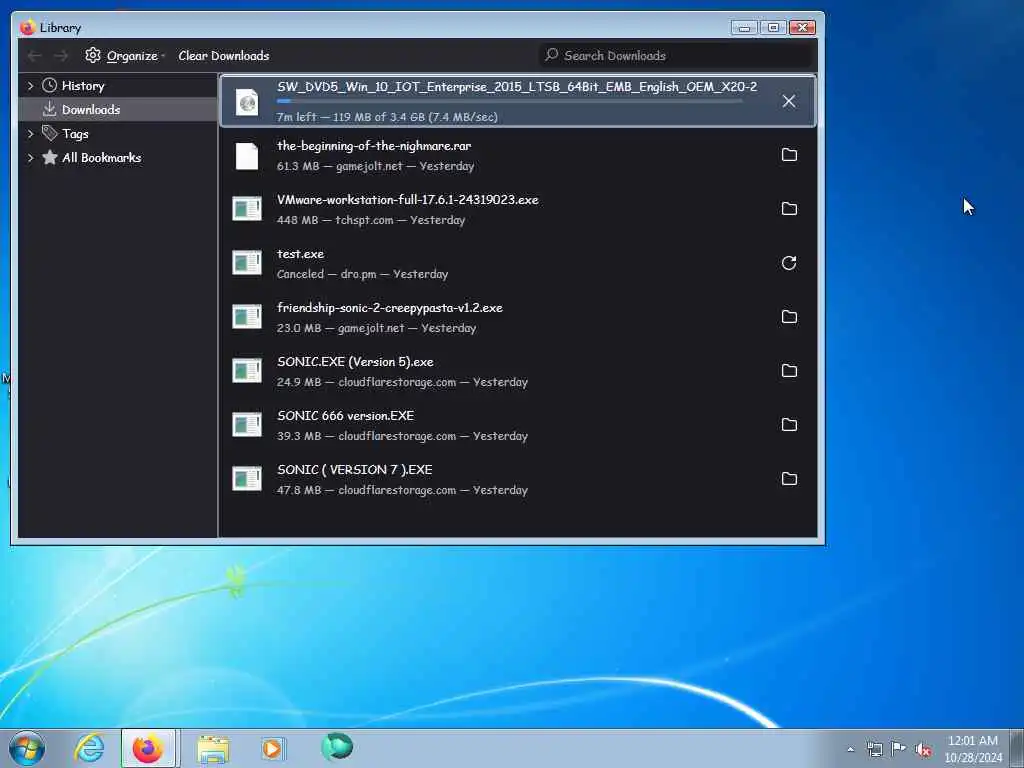
Task: Click the exe icon of VMware-workstation-full
Action: (x=247, y=209)
